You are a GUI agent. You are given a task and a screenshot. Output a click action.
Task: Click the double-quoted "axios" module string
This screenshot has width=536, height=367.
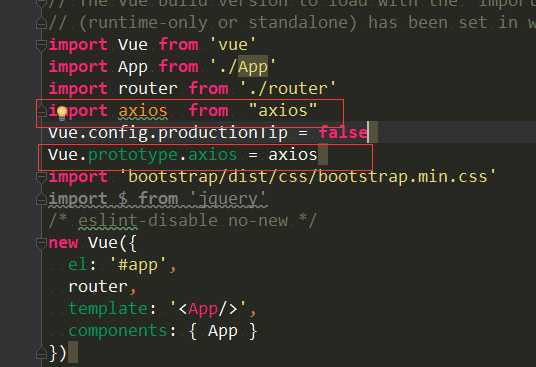pyautogui.click(x=283, y=111)
